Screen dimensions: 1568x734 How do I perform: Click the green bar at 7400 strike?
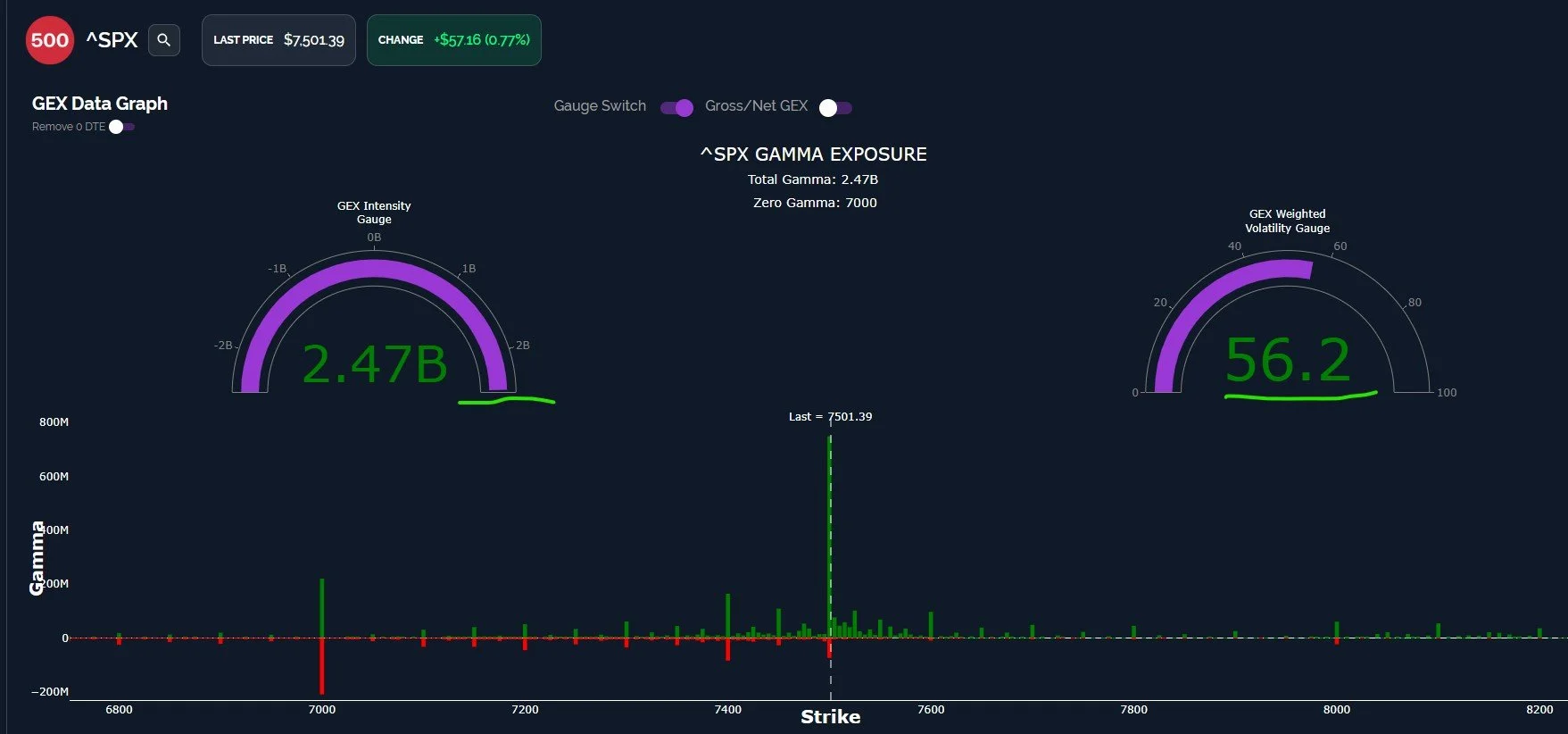[728, 616]
